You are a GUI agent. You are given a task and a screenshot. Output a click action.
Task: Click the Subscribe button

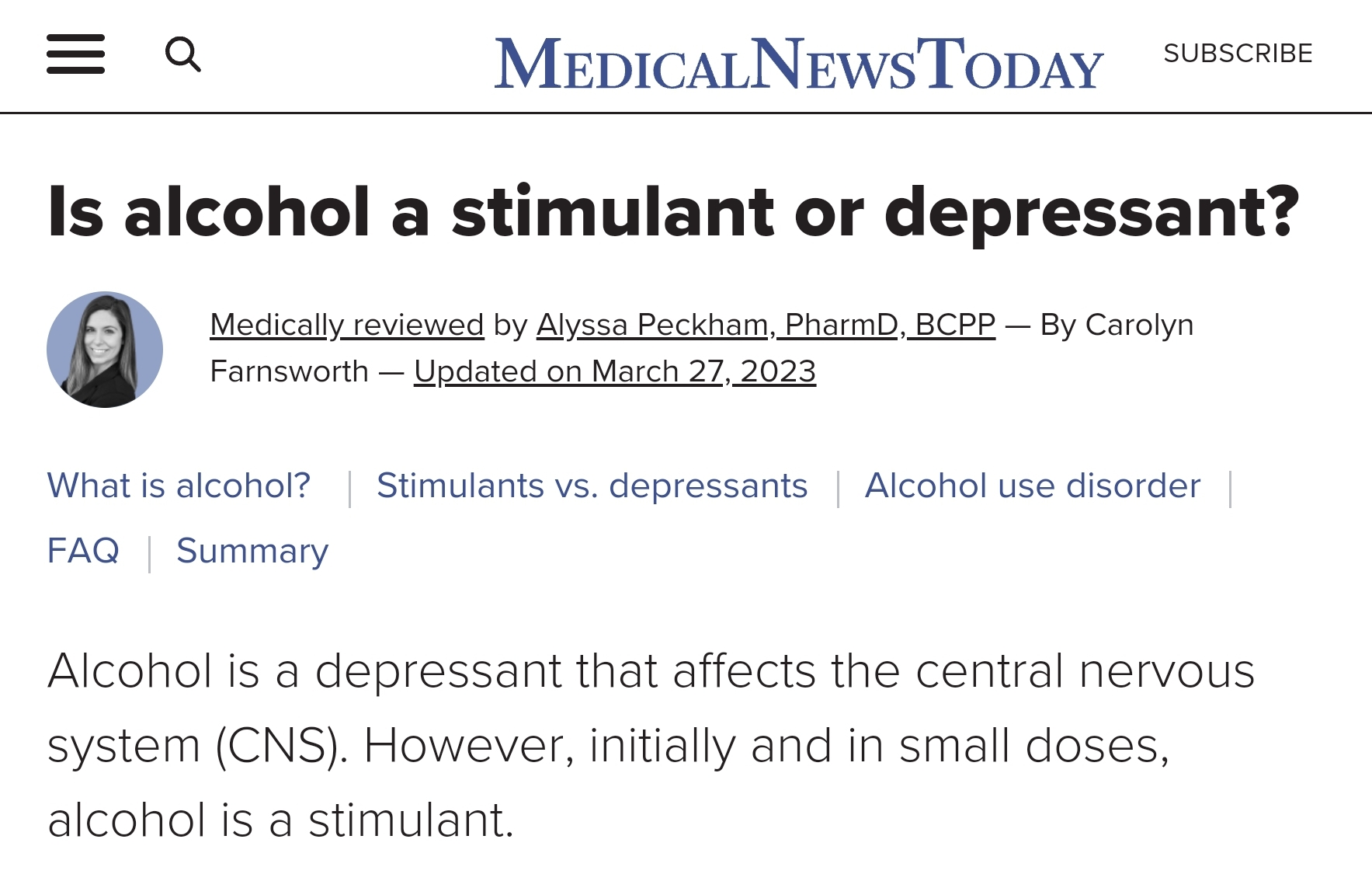click(1238, 53)
